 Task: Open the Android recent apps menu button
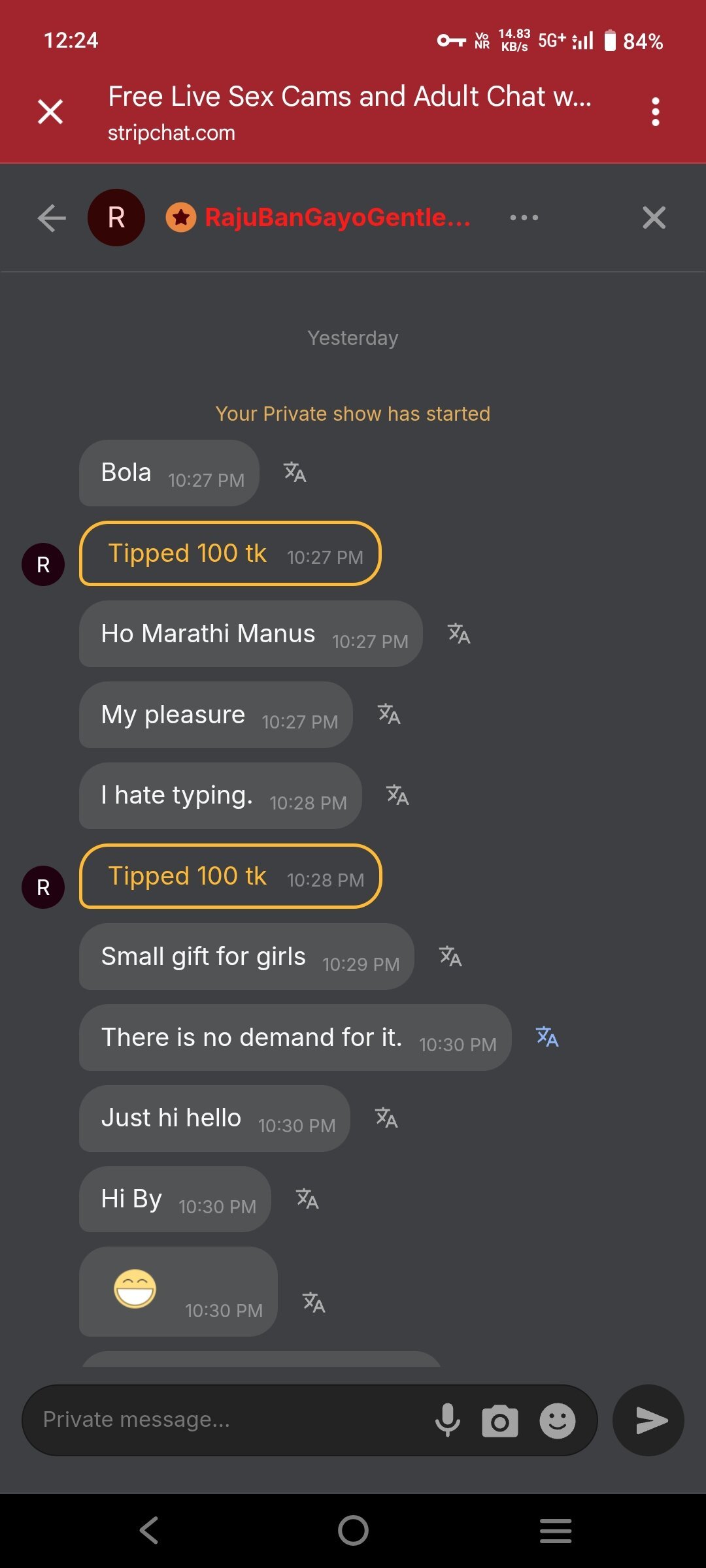coord(556,1530)
